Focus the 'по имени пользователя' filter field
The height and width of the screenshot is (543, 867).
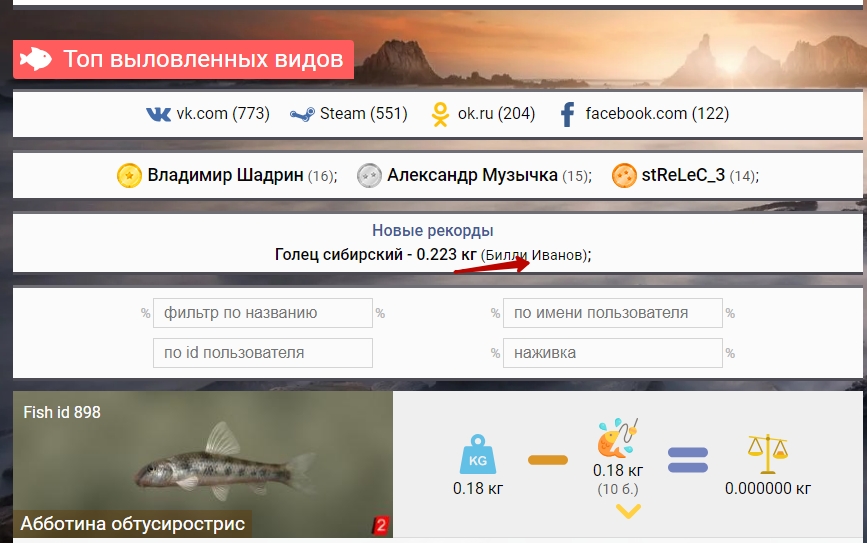pyautogui.click(x=612, y=313)
